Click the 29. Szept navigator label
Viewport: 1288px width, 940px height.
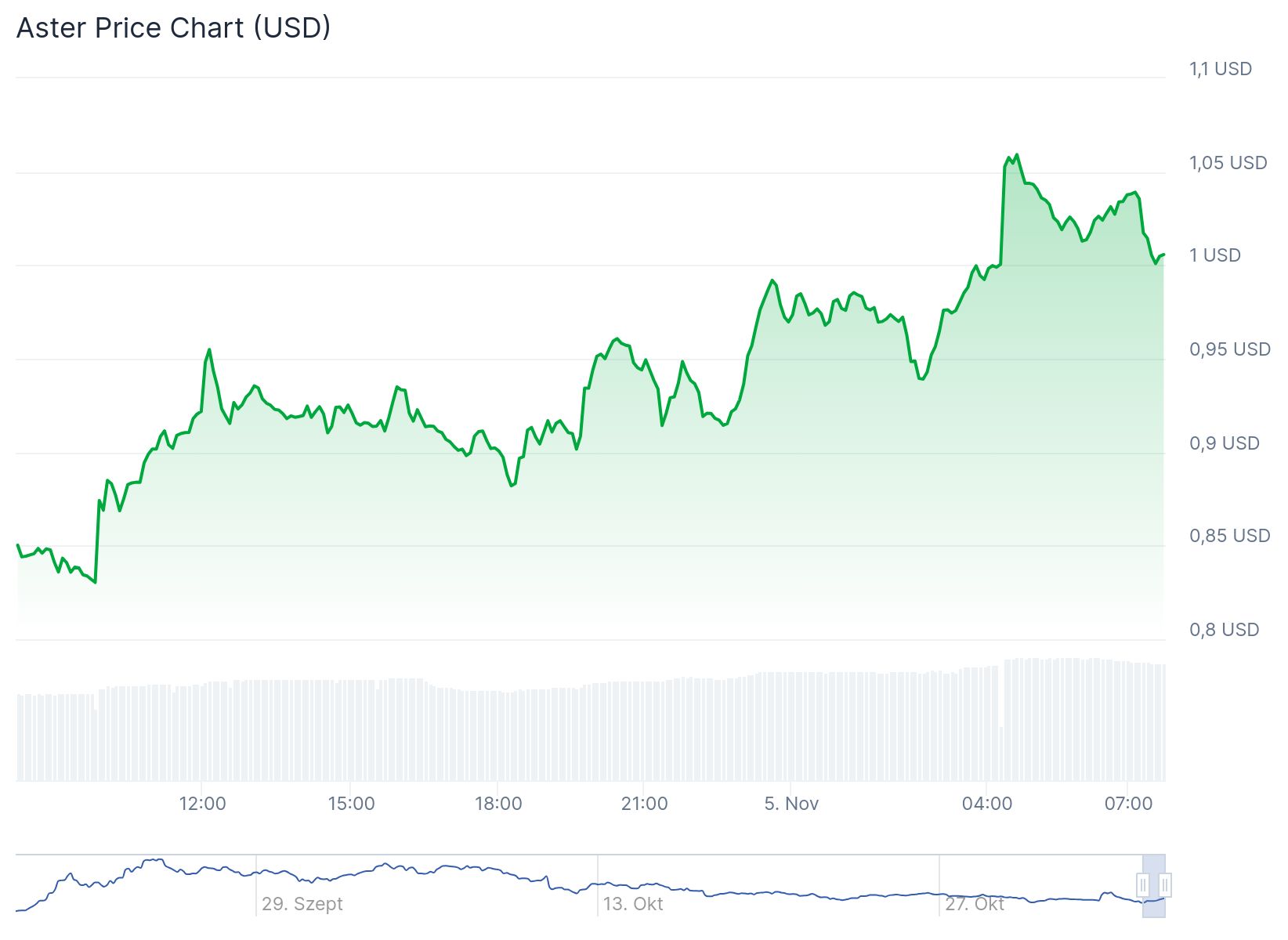click(302, 904)
